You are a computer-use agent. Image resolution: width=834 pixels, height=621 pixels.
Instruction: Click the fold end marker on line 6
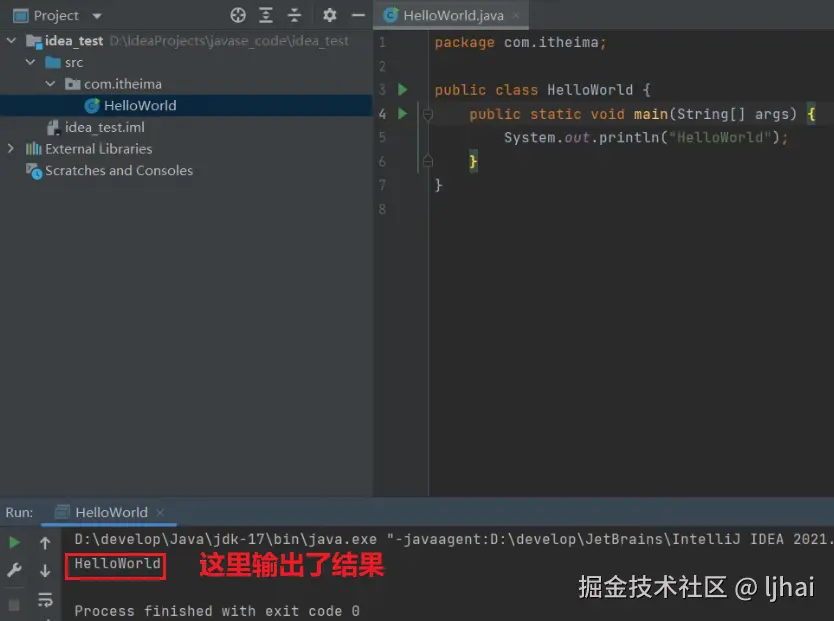tap(428, 161)
